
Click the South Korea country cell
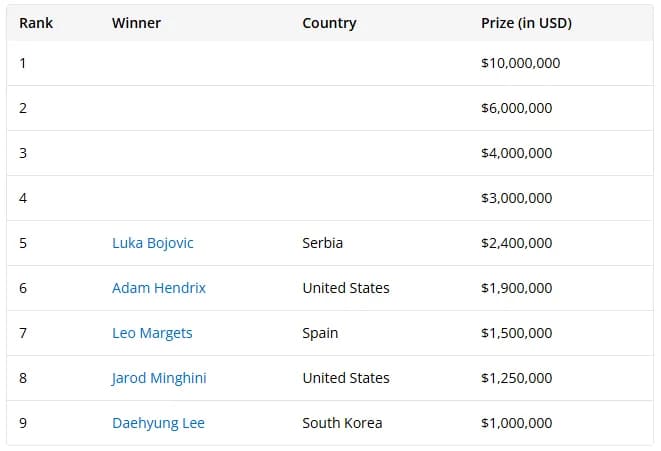[x=342, y=423]
